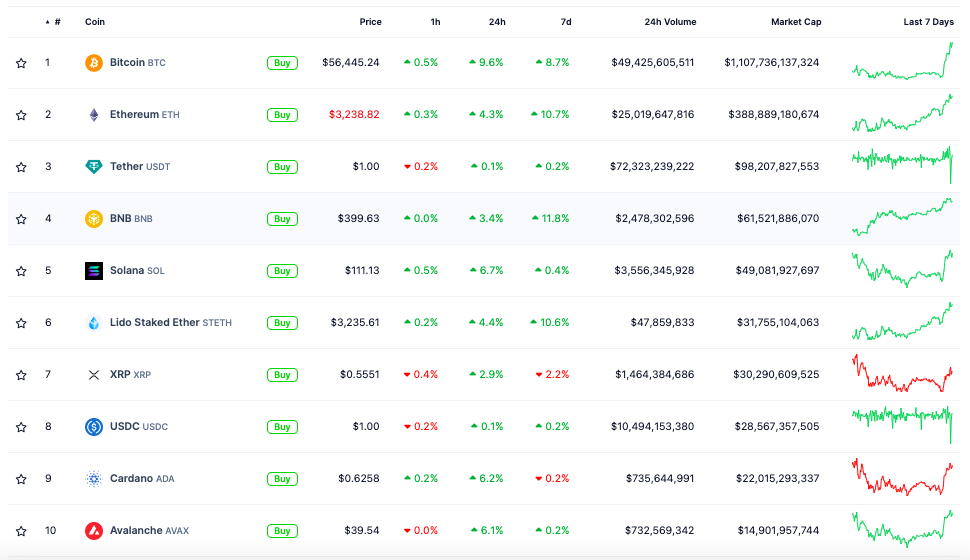This screenshot has width=970, height=560.
Task: Click the Lido Staked Ether droplet icon
Action: pyautogui.click(x=94, y=323)
